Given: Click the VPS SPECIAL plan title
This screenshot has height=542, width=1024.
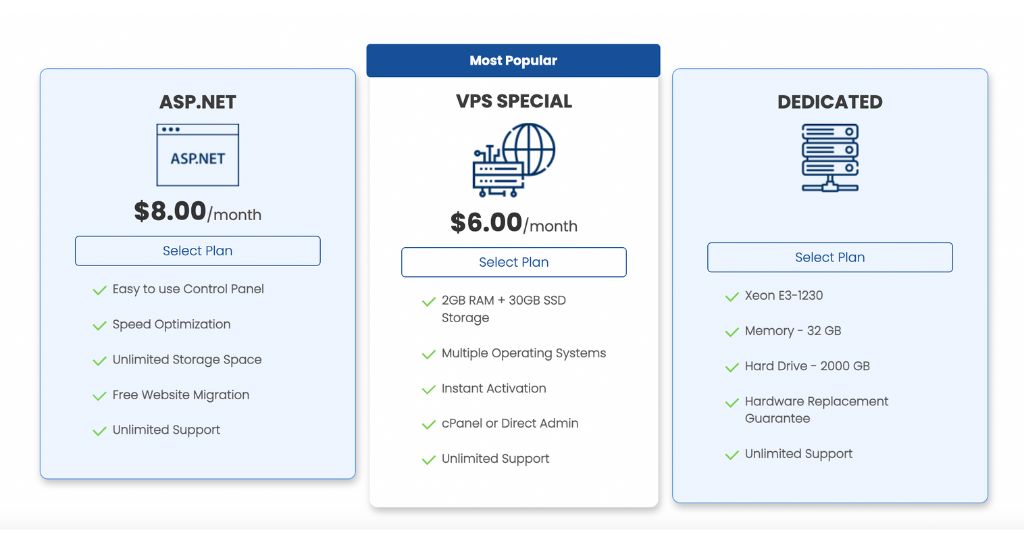Looking at the screenshot, I should point(514,101).
